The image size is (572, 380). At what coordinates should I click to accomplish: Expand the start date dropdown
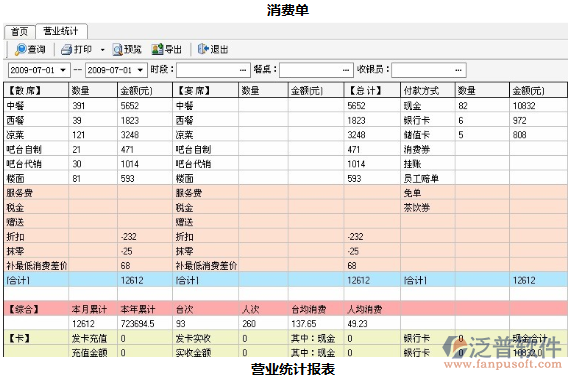(x=63, y=70)
